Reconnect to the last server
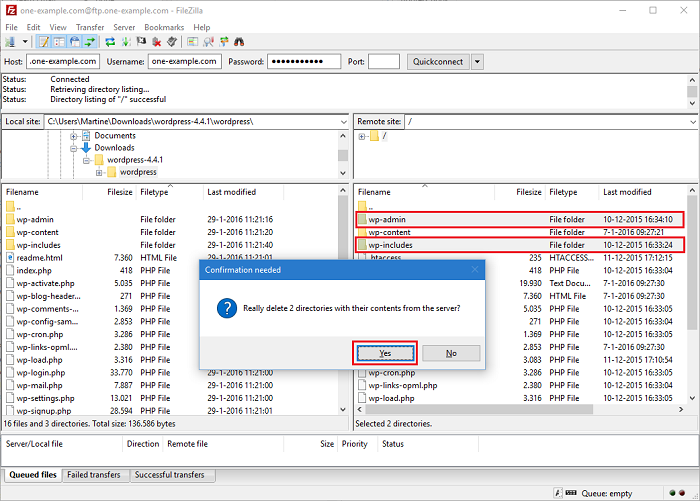This screenshot has height=501, width=700. 172,42
